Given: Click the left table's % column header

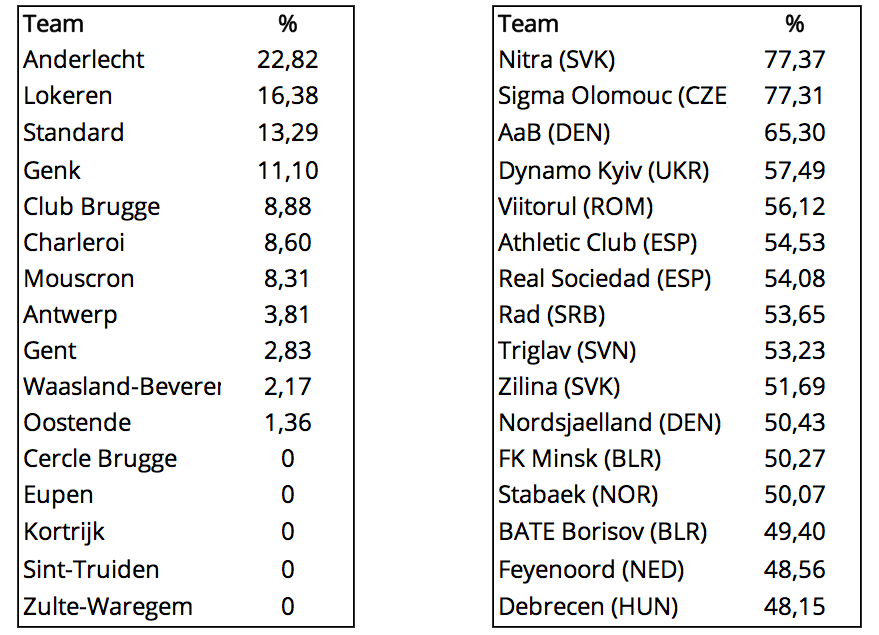Looking at the screenshot, I should point(288,24).
